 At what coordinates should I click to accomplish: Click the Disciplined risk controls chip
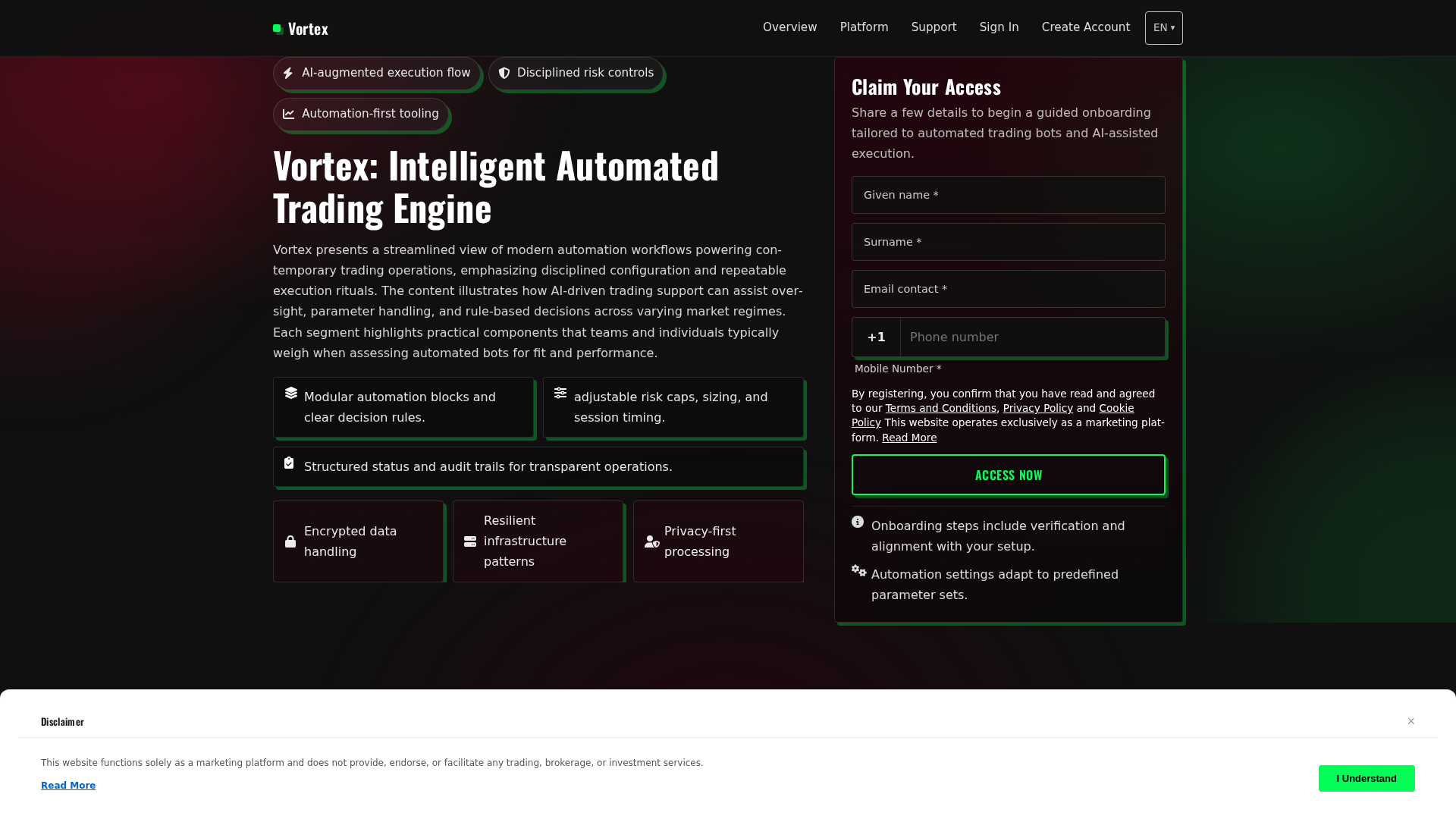(x=576, y=73)
